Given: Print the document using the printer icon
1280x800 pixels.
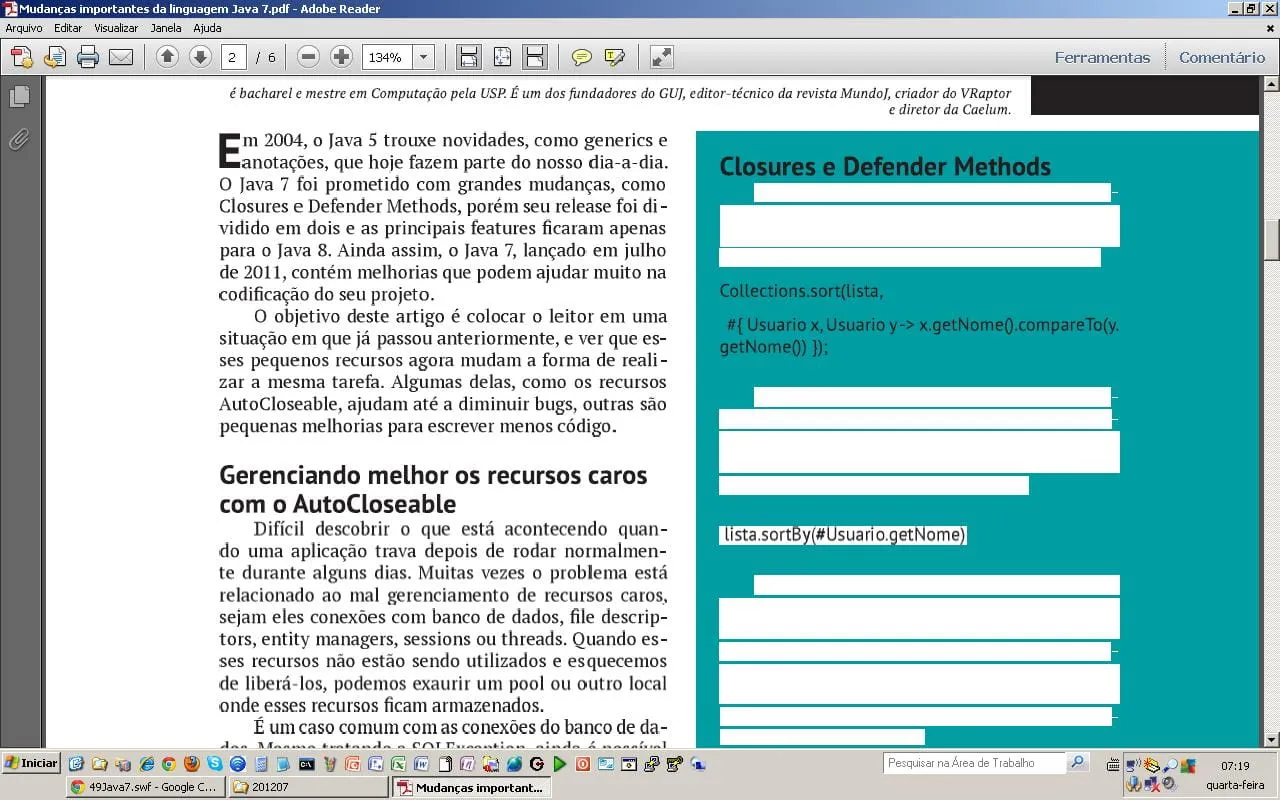Looking at the screenshot, I should 88,57.
